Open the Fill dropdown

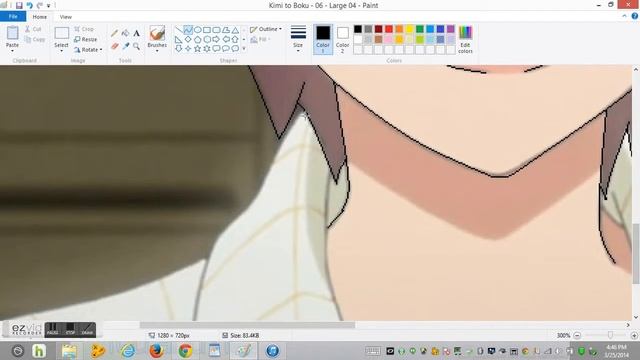pos(260,39)
